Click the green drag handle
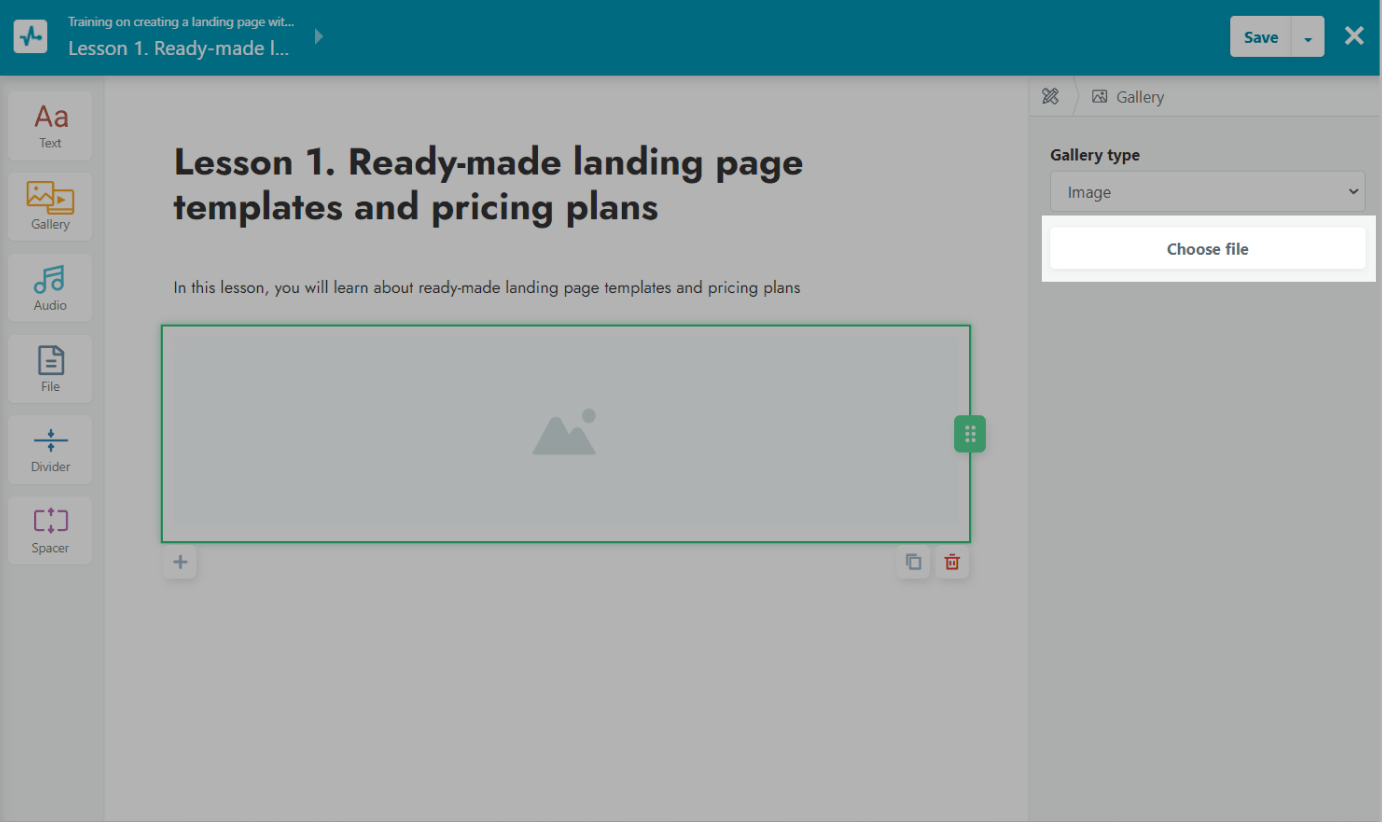This screenshot has width=1382, height=822. 969,434
